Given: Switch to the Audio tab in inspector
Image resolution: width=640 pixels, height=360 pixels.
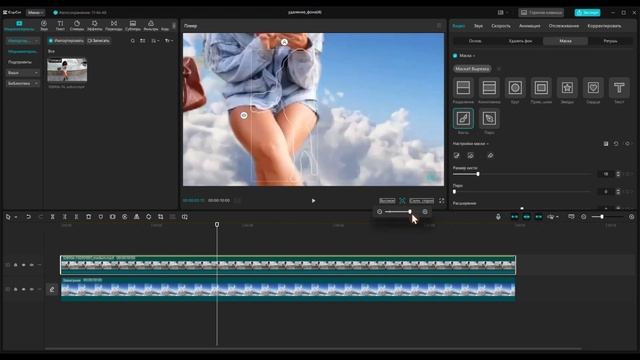Looking at the screenshot, I should (478, 26).
